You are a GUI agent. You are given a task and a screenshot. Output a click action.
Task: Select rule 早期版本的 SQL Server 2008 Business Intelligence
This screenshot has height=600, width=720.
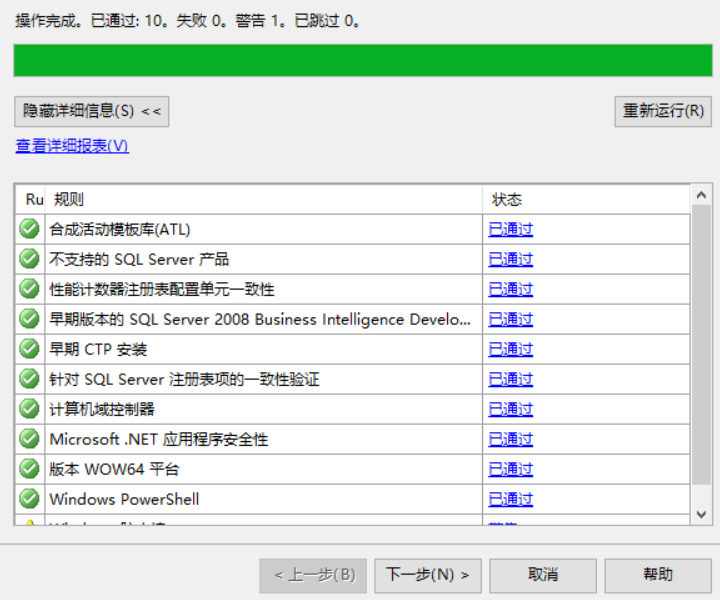(260, 319)
